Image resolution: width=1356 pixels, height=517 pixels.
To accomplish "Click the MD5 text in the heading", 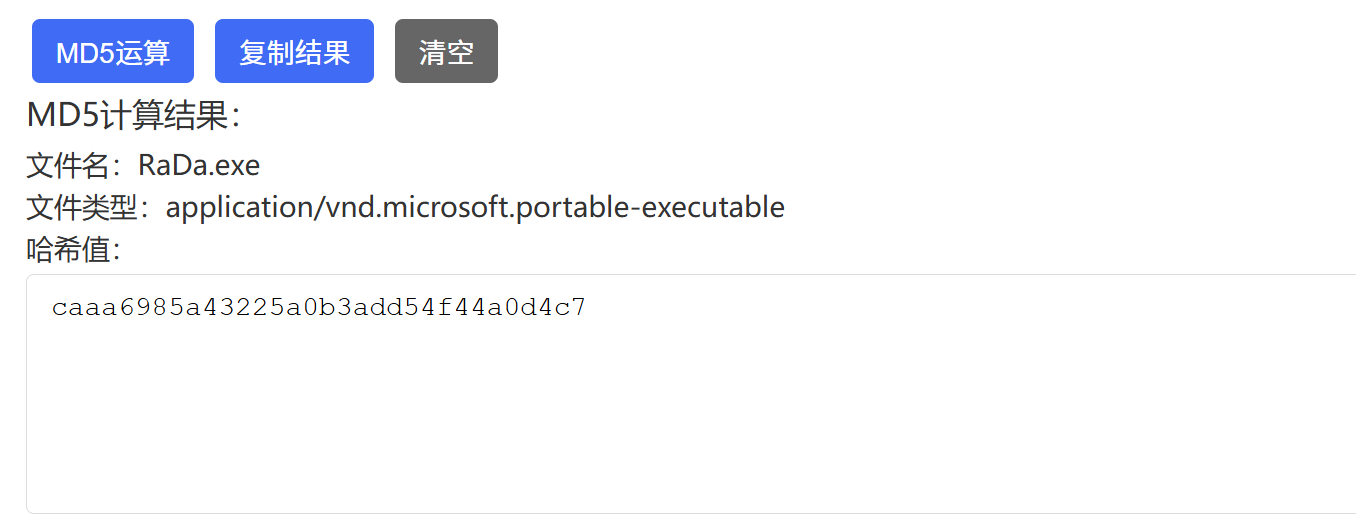I will pyautogui.click(x=63, y=116).
